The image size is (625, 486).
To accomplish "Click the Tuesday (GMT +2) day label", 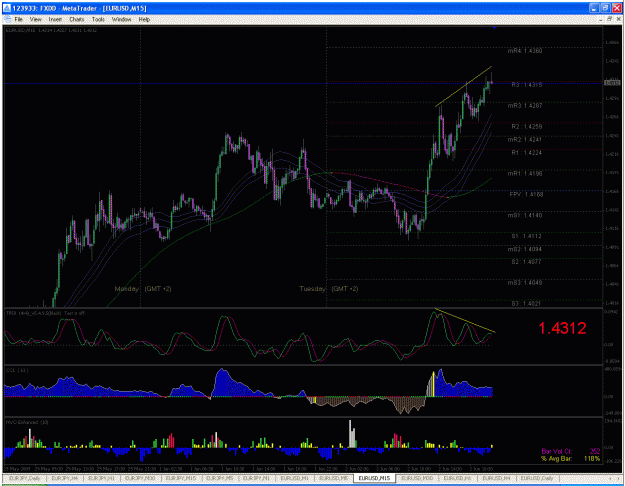I will (328, 289).
